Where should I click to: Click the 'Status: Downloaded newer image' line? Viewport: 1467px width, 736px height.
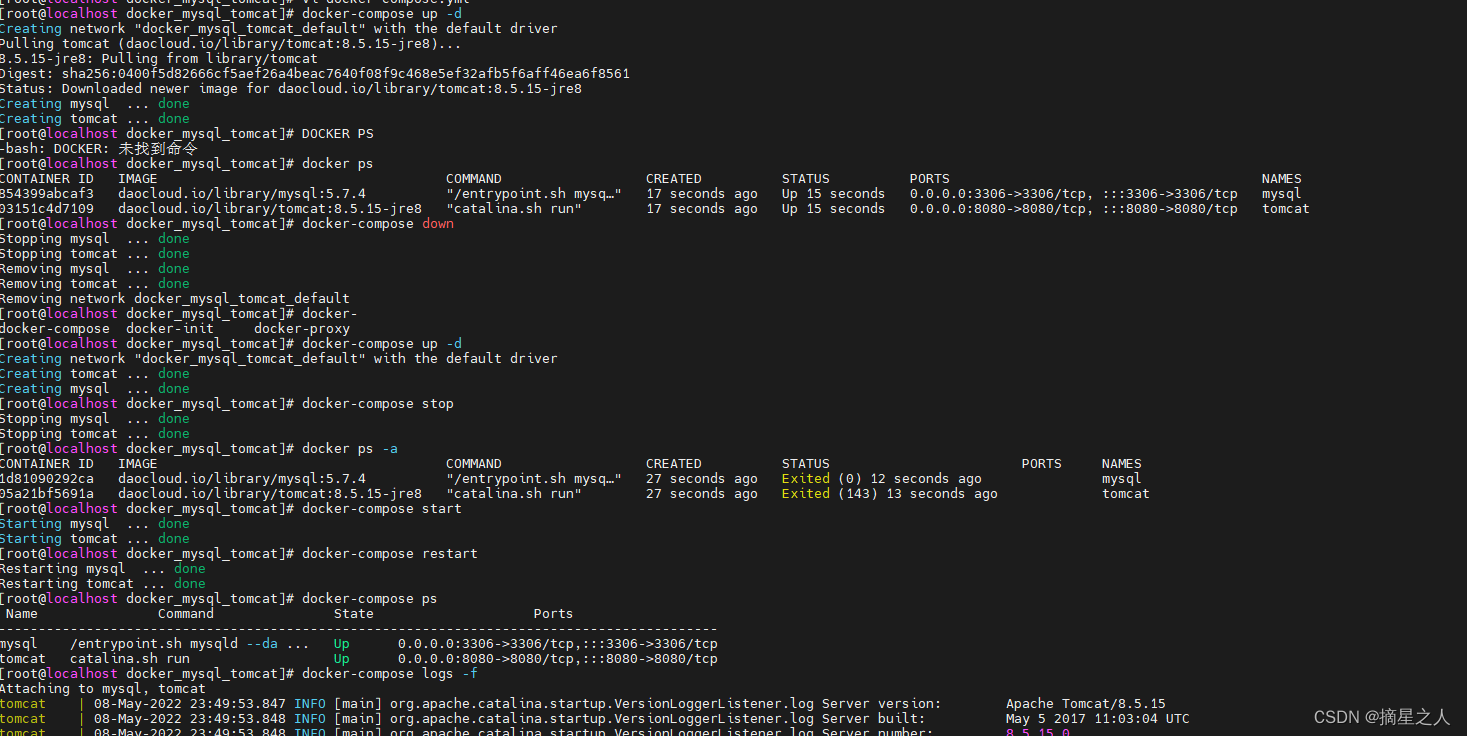291,89
